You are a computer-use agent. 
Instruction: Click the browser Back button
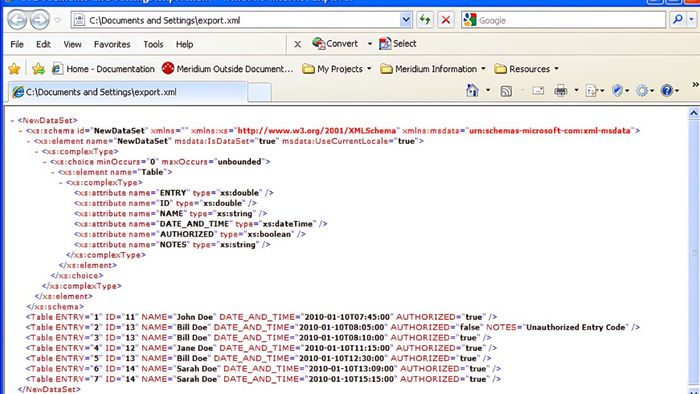pyautogui.click(x=17, y=20)
